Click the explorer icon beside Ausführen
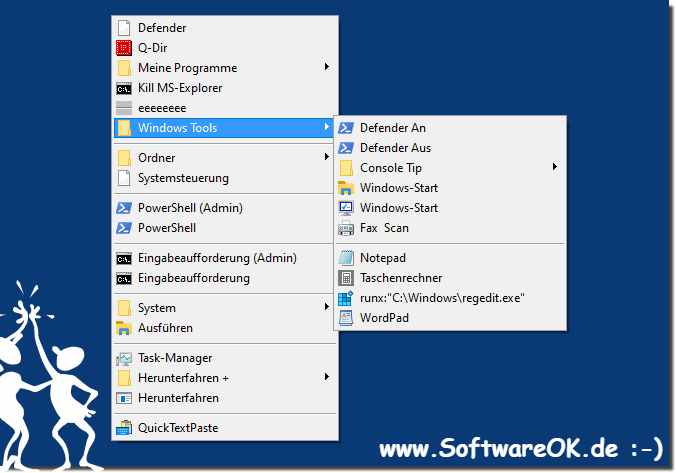Viewport: 676px width, 473px height. click(124, 328)
